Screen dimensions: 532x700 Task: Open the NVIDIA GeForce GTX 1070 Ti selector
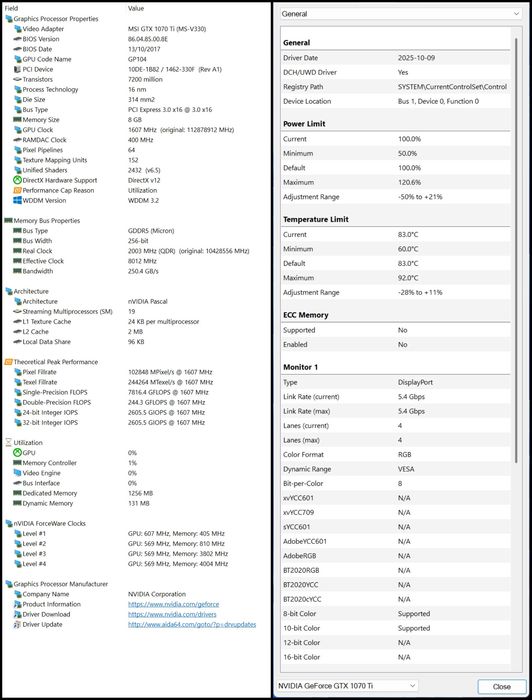347,685
